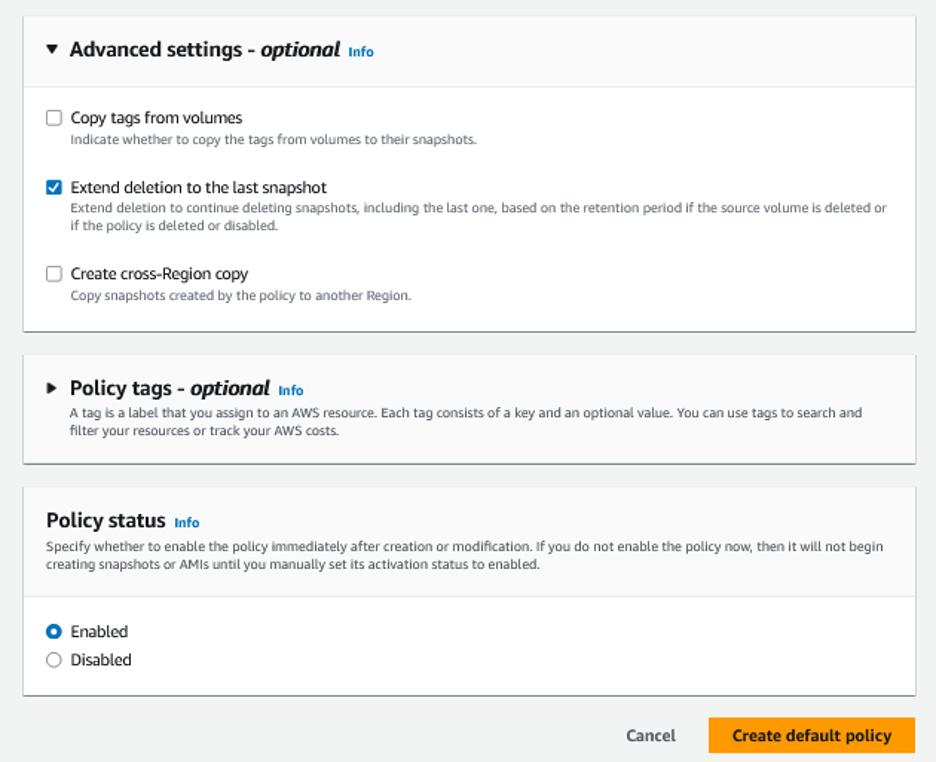
Task: Click the "Create cross-Region copy" label
Action: pos(160,273)
